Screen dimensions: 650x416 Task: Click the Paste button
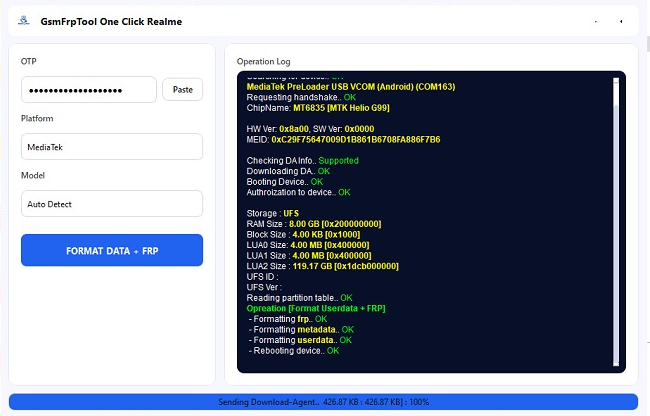coord(182,89)
